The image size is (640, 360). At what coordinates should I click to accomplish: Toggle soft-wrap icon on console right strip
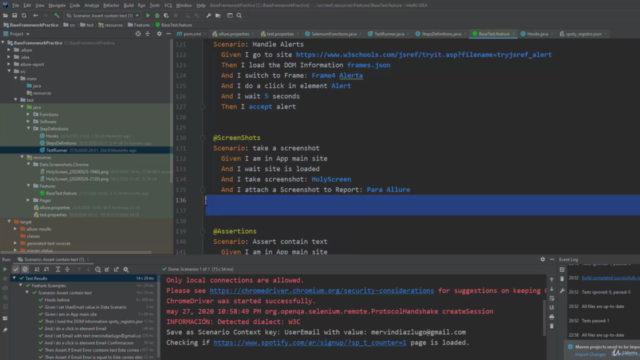(552, 298)
